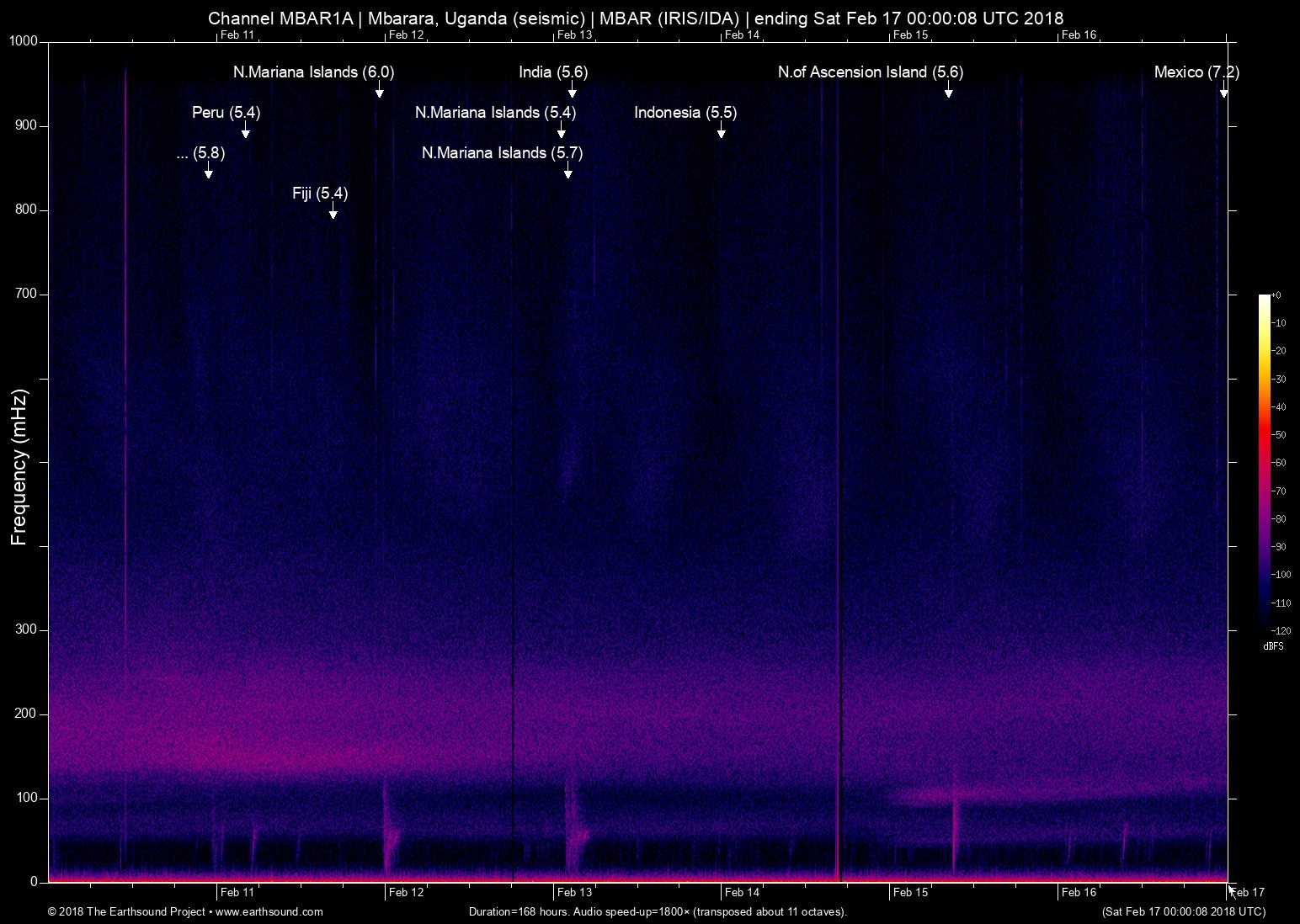
Task: Click the arrow under N.Mariana Islands (6.0)
Action: coord(379,91)
